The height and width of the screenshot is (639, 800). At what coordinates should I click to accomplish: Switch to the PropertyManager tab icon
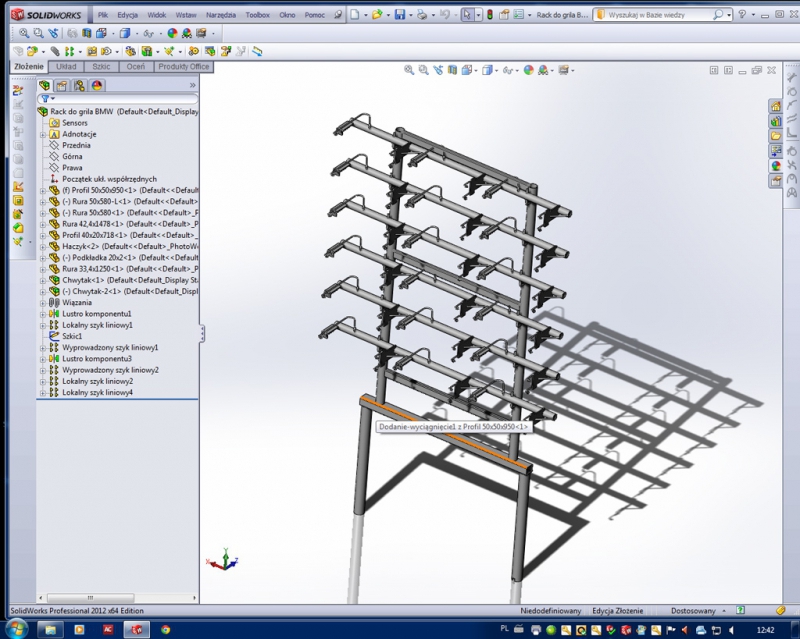61,86
